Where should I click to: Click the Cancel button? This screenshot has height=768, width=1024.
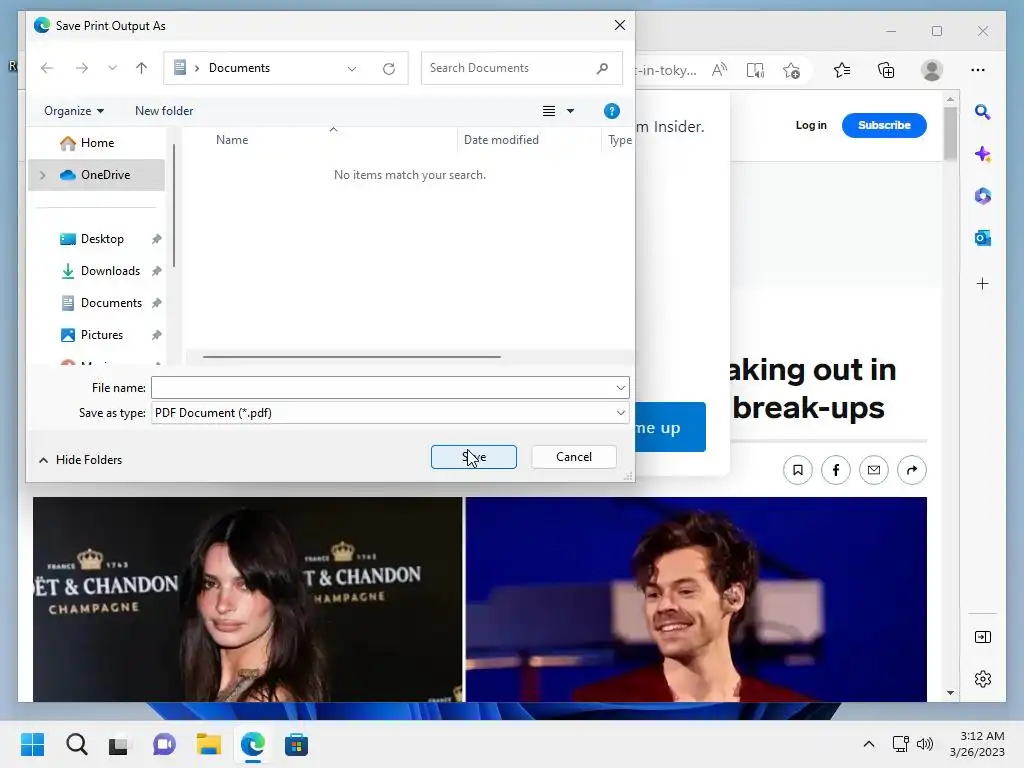coord(574,457)
